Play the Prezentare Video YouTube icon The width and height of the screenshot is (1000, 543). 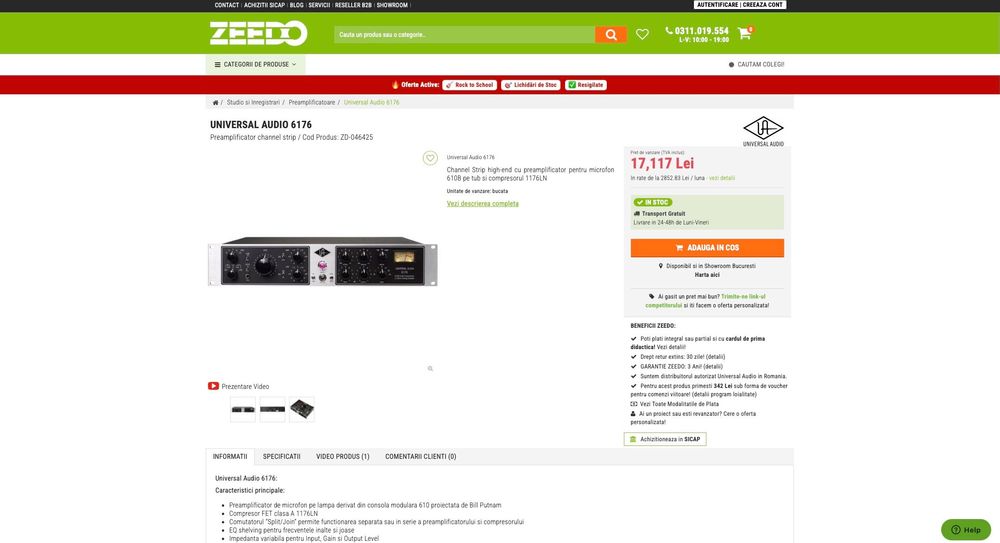213,386
